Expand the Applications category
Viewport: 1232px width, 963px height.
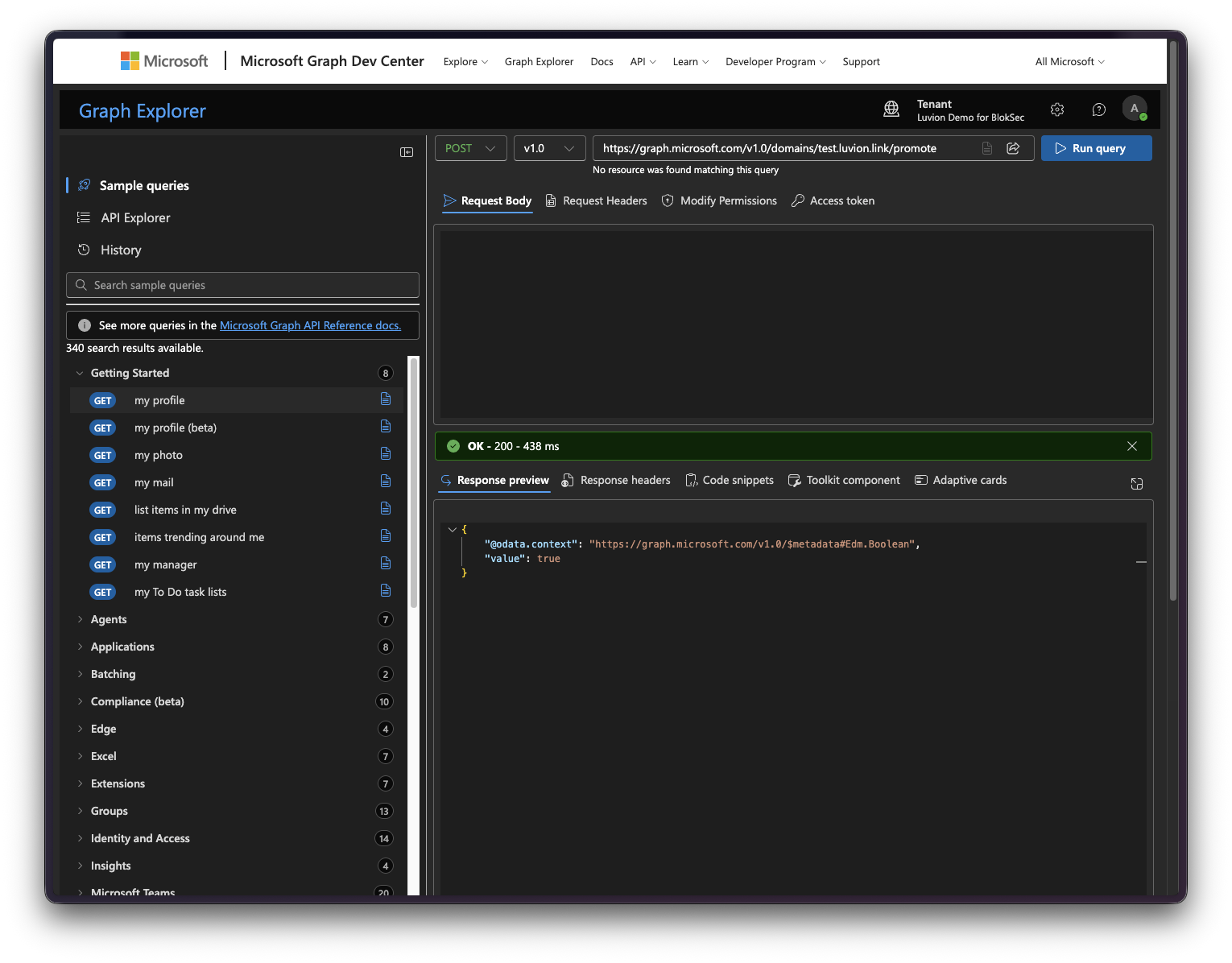pyautogui.click(x=122, y=647)
